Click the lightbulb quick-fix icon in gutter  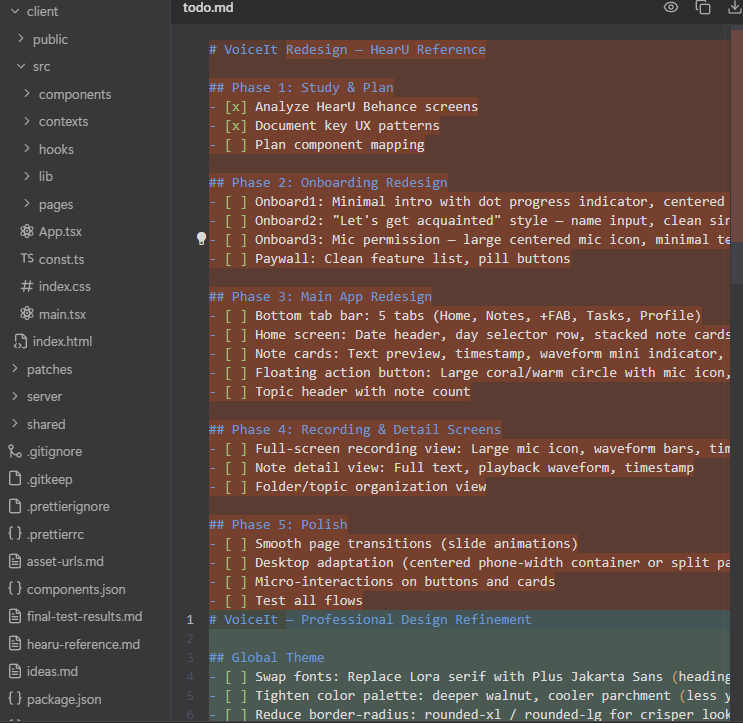201,239
